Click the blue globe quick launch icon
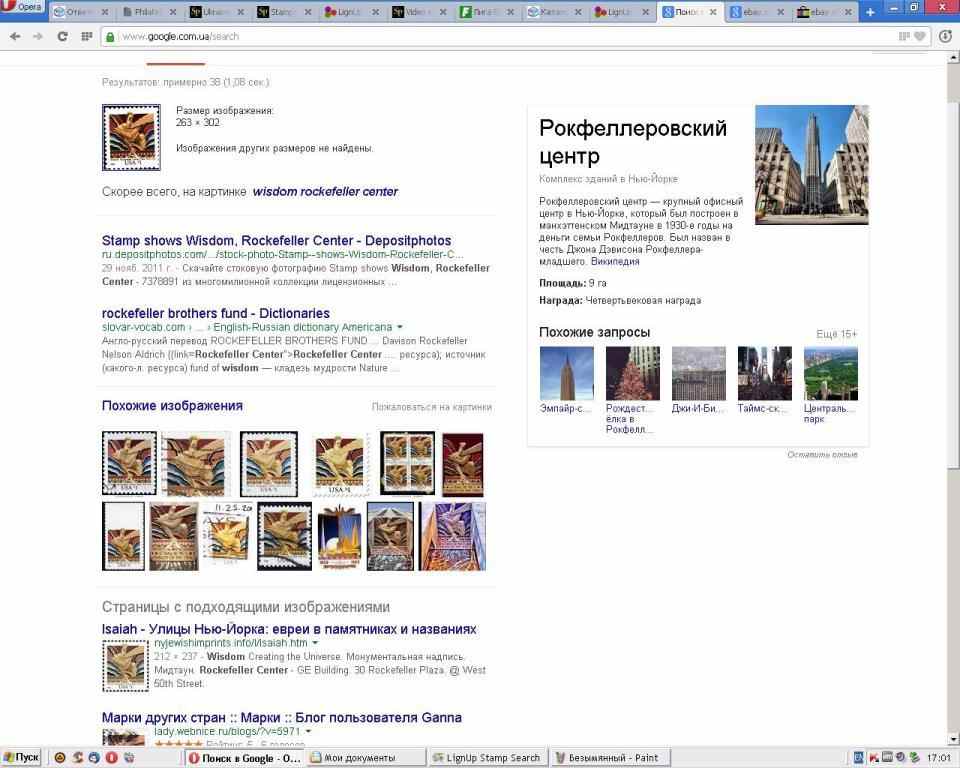Viewport: 960px width, 768px height. point(94,758)
